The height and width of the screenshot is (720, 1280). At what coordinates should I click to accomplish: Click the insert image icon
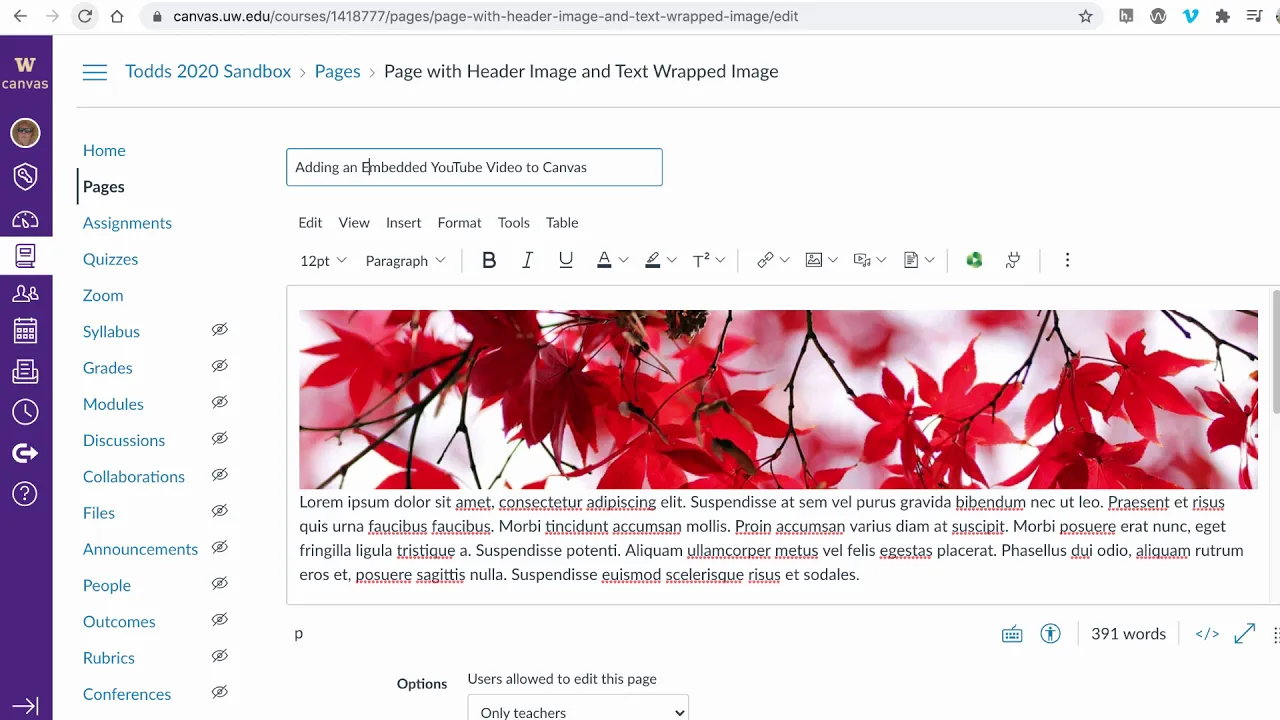tap(814, 260)
